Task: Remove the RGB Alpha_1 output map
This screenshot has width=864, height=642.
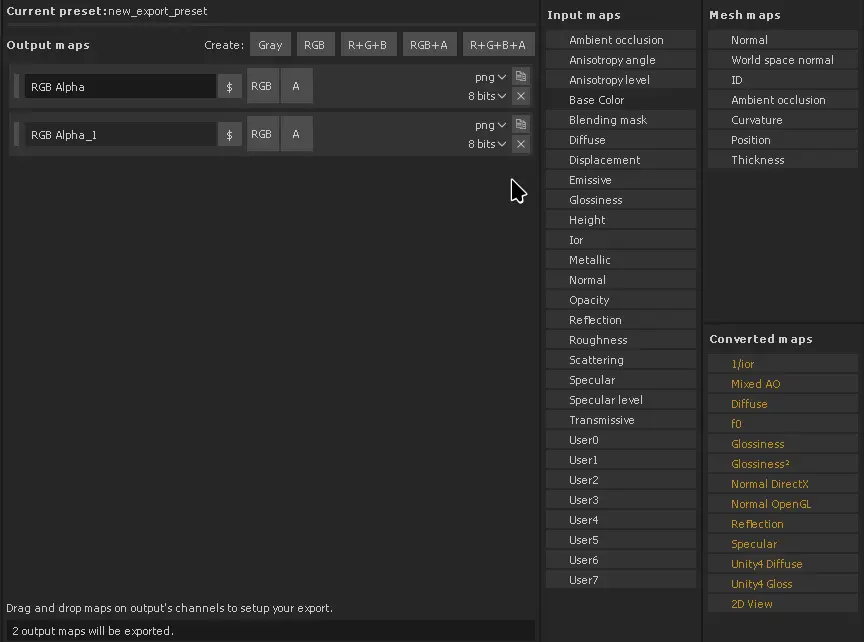Action: coord(521,144)
